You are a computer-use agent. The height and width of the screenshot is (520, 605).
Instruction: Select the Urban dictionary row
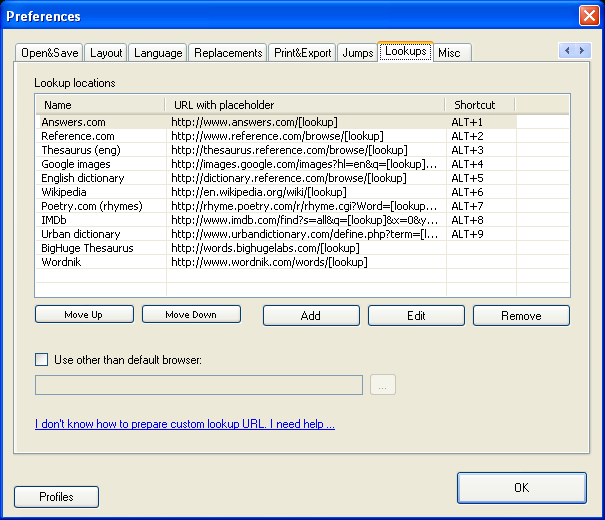pyautogui.click(x=302, y=234)
